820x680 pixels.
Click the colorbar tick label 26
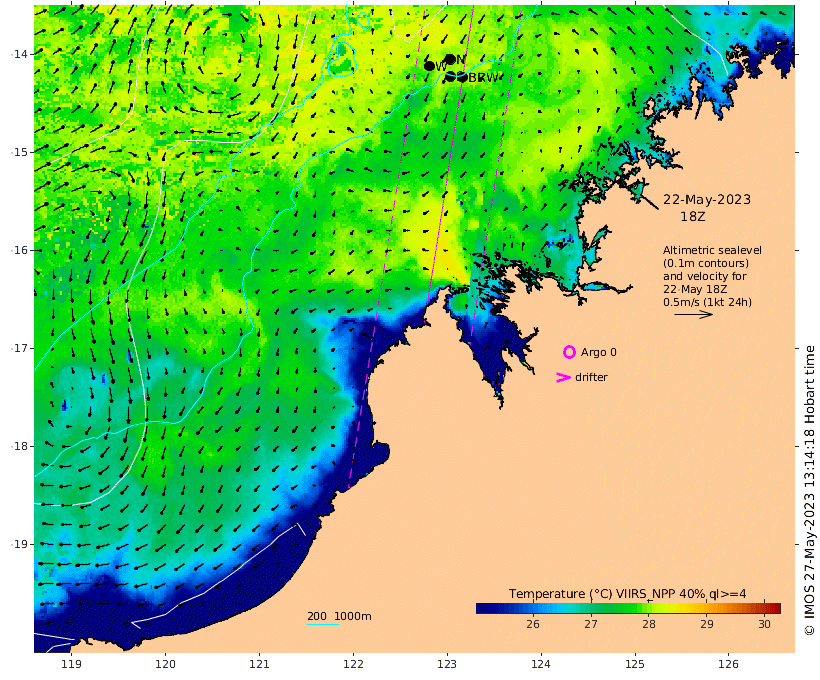click(533, 624)
